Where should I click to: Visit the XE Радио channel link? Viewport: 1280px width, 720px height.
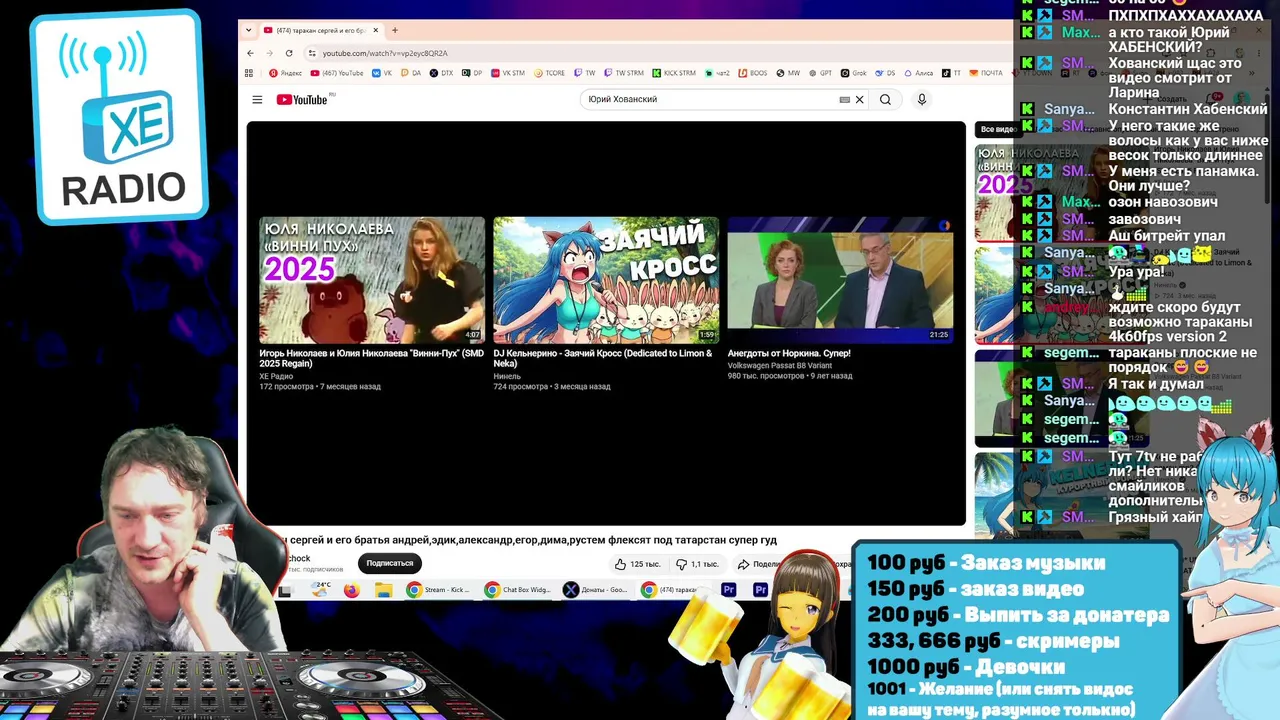(x=276, y=376)
